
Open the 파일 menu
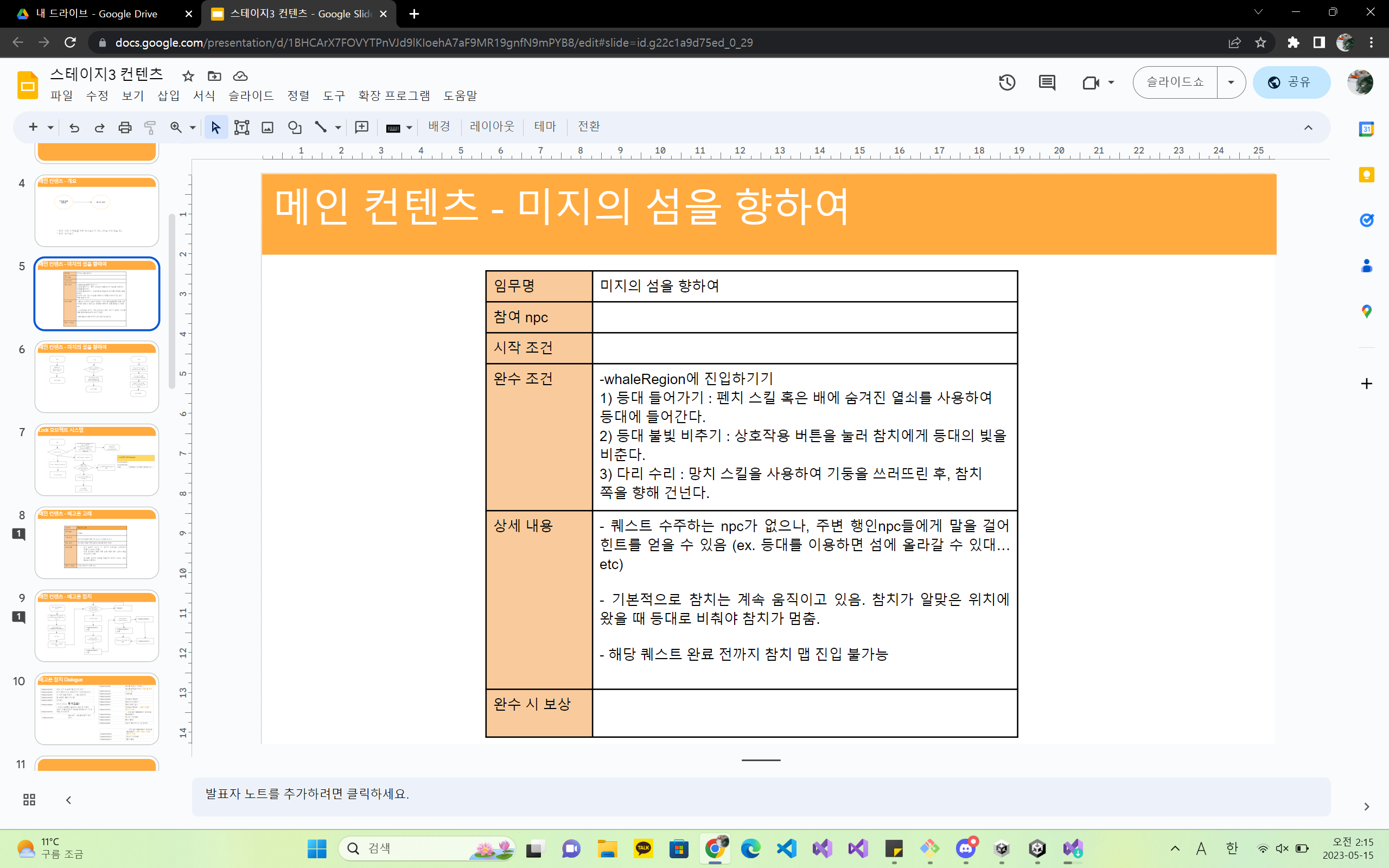[61, 96]
